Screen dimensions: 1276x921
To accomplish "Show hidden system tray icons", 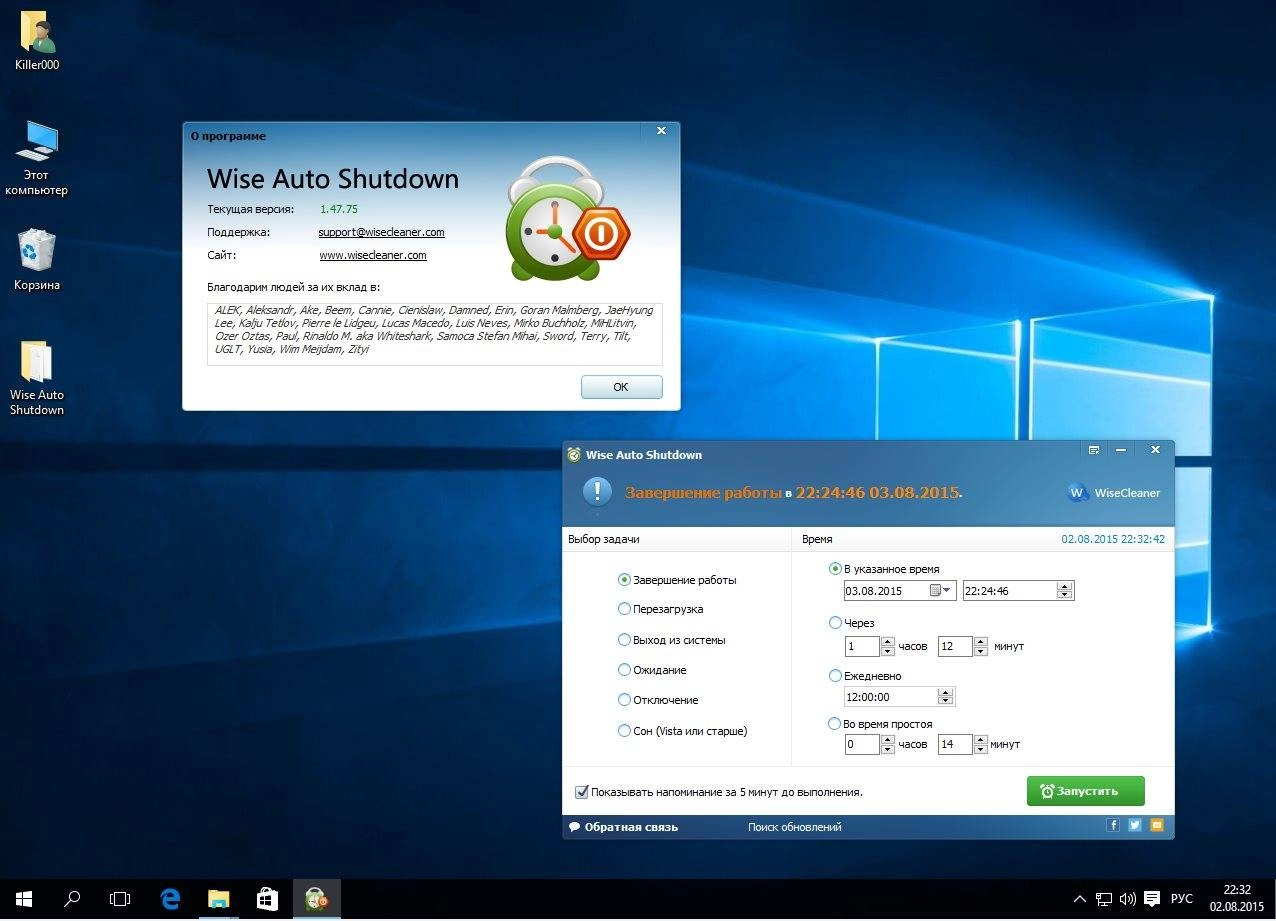I will pos(1080,899).
